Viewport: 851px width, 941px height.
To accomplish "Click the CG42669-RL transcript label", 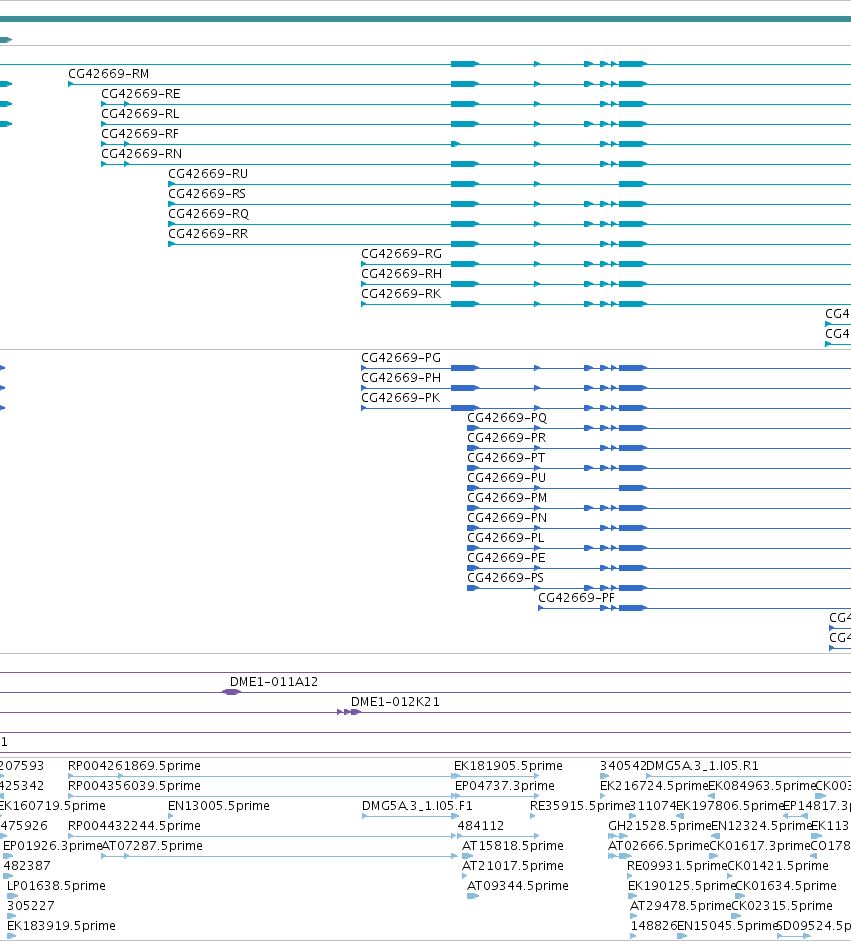I will pos(140,113).
